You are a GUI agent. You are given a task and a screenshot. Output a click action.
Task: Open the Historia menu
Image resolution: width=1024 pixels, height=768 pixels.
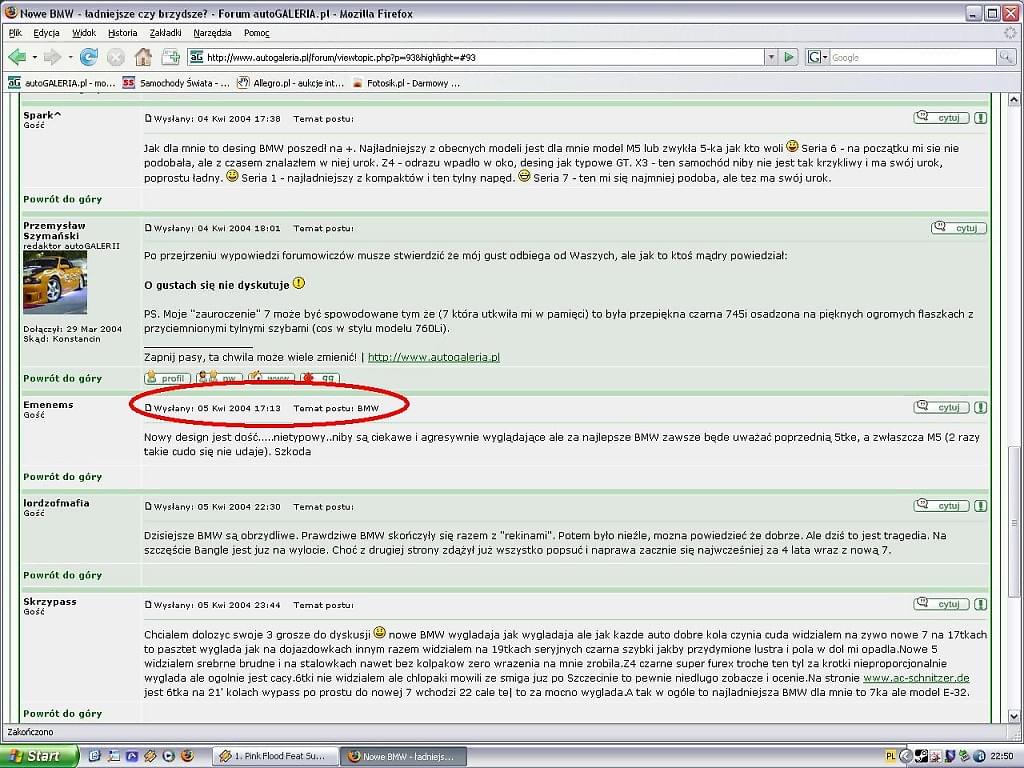(123, 33)
